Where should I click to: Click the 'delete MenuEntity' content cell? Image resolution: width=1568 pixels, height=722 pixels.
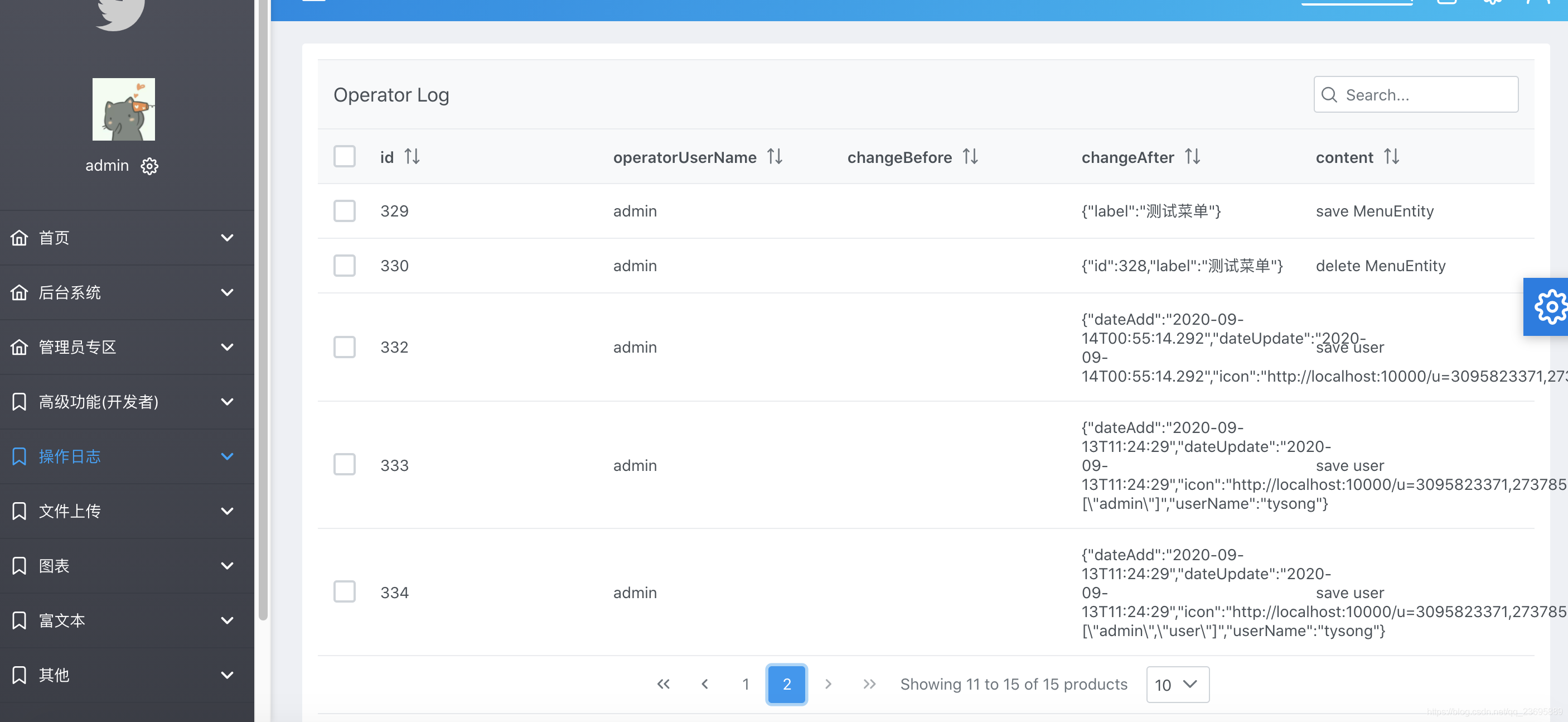pos(1381,266)
